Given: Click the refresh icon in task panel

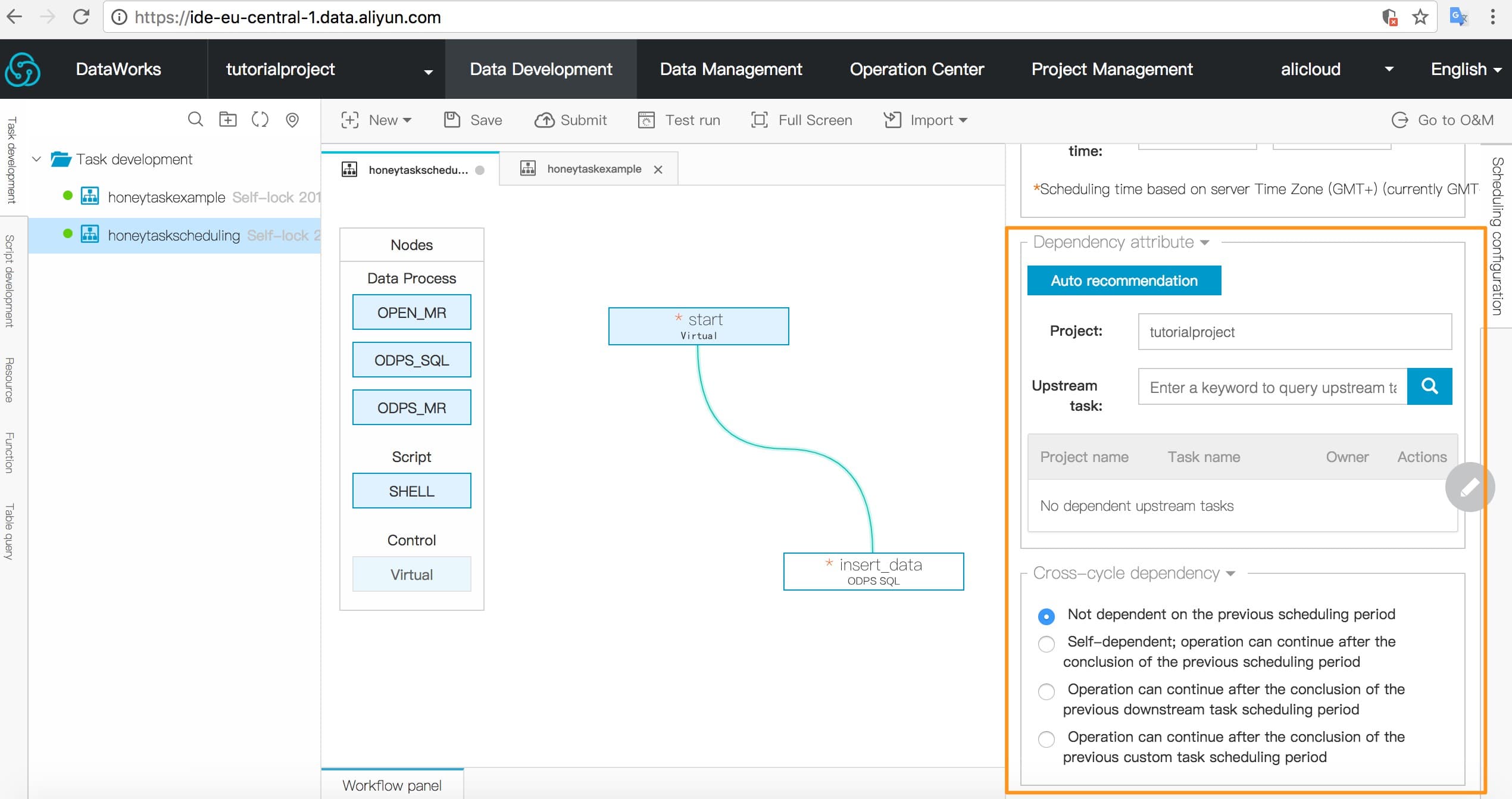Looking at the screenshot, I should click(260, 120).
